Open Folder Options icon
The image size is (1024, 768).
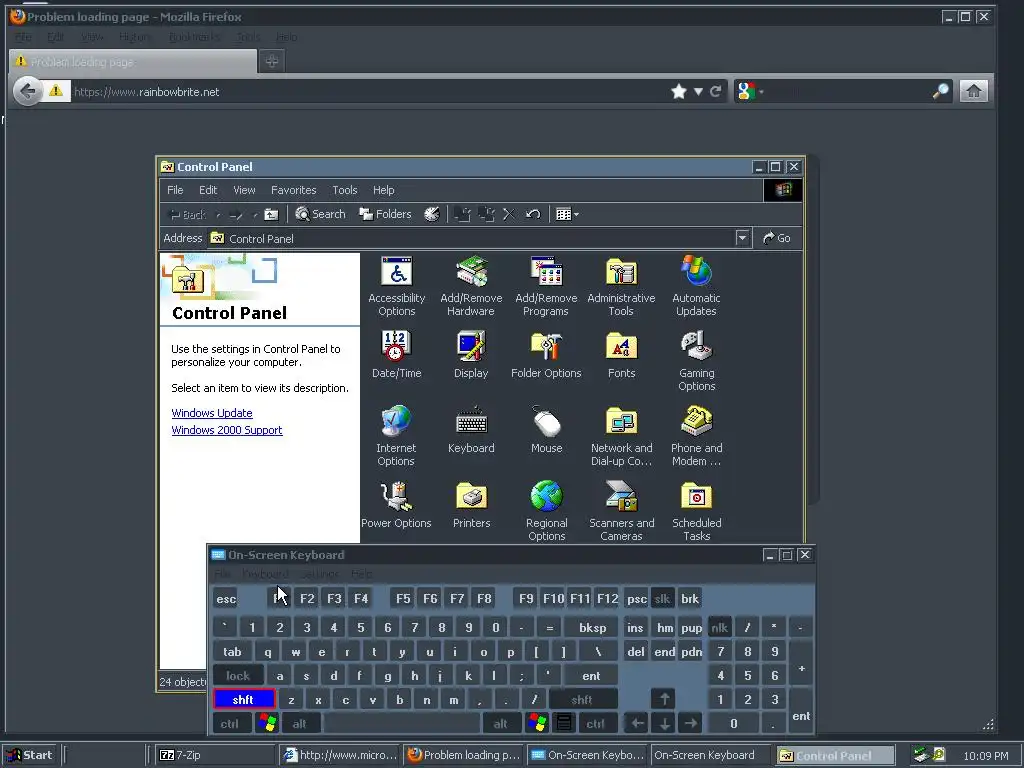click(x=546, y=355)
